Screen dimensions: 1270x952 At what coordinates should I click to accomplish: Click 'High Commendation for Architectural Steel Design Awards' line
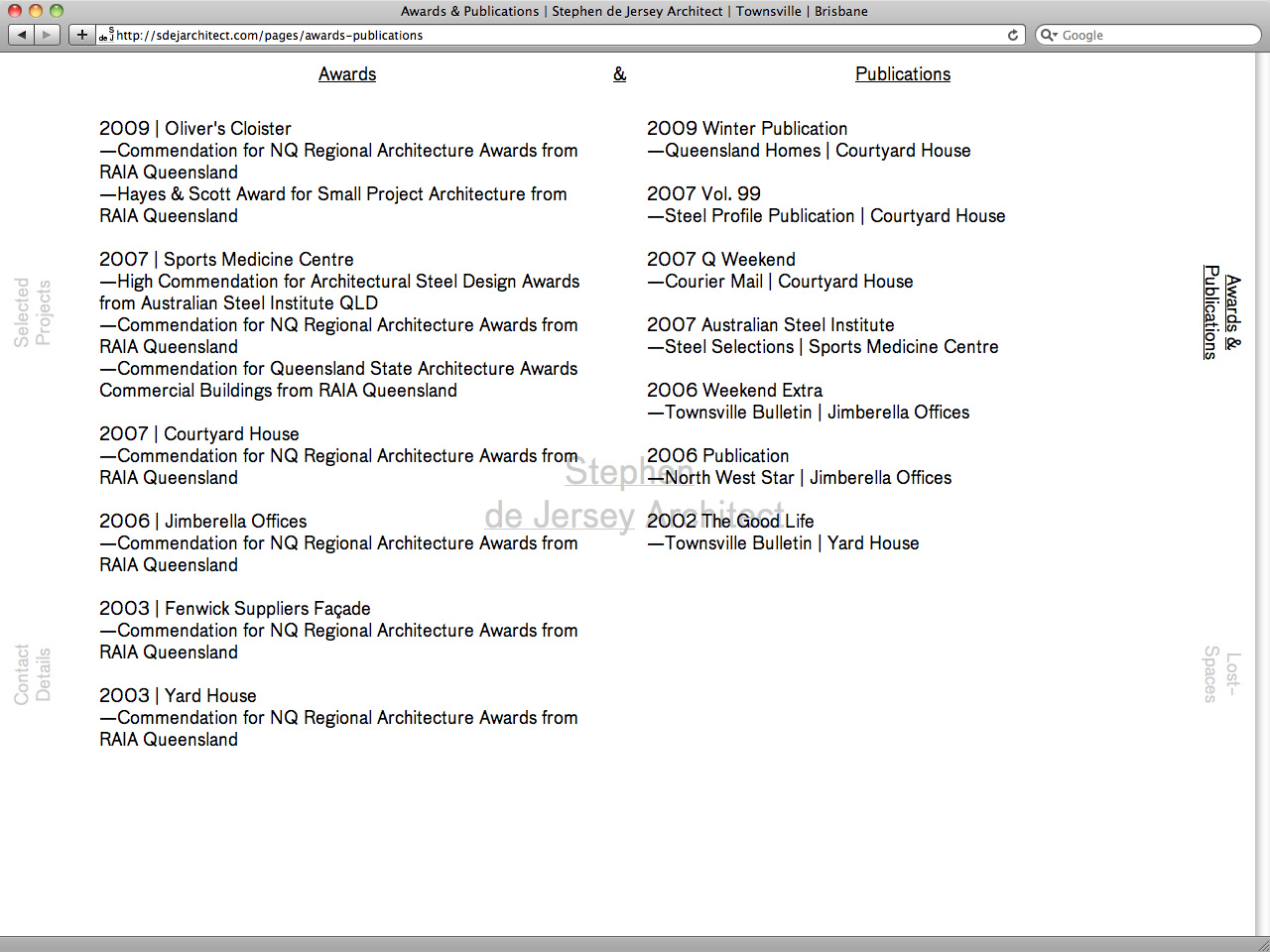[339, 282]
